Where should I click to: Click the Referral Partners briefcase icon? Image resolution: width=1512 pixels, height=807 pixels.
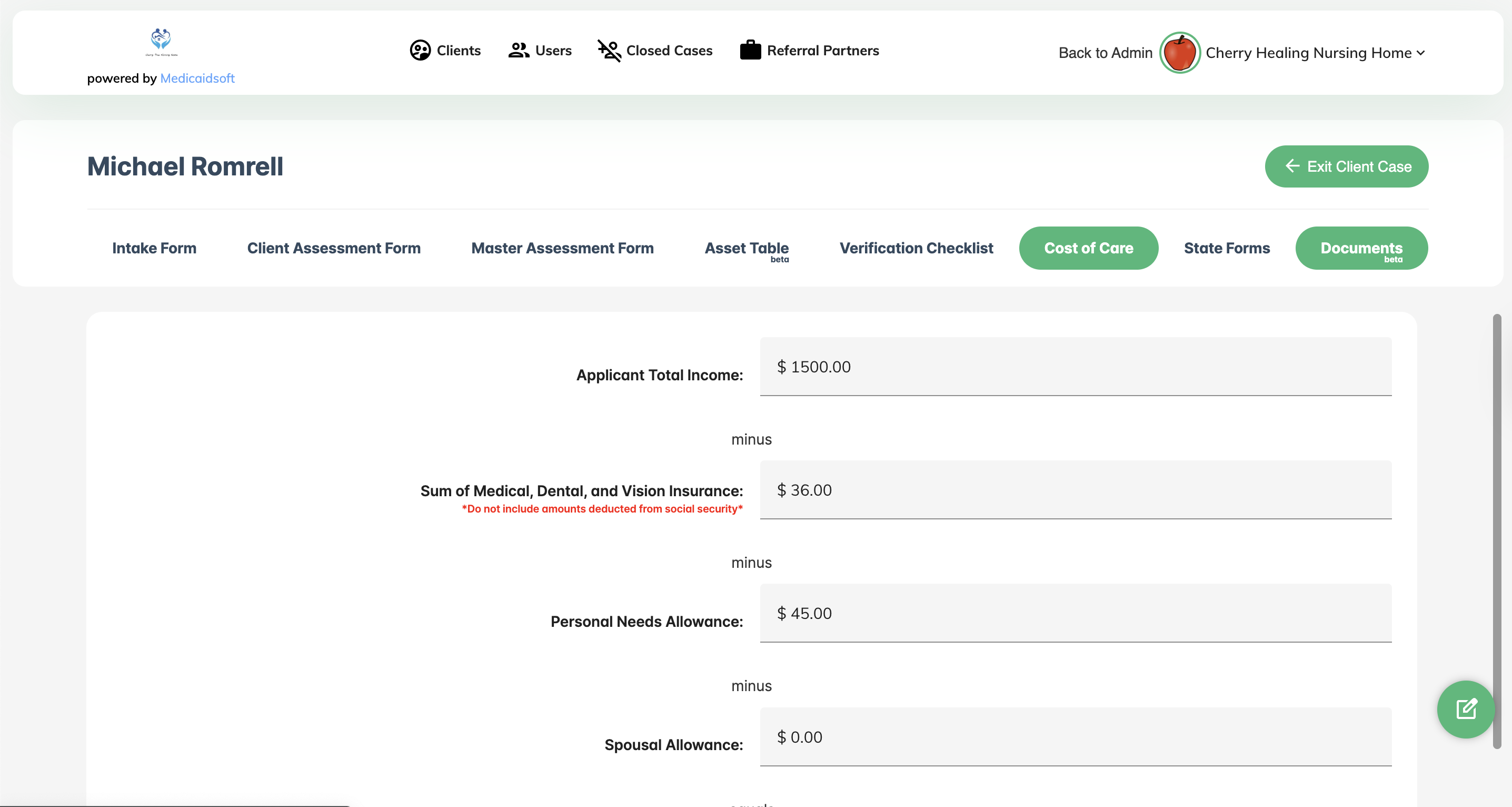coord(750,51)
